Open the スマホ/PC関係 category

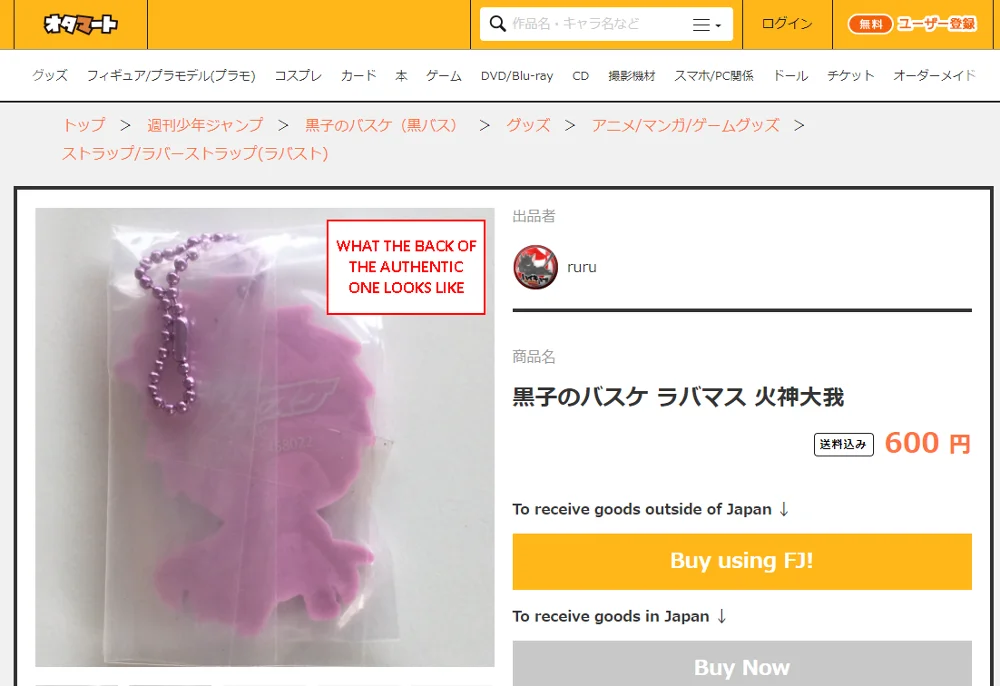click(x=714, y=75)
